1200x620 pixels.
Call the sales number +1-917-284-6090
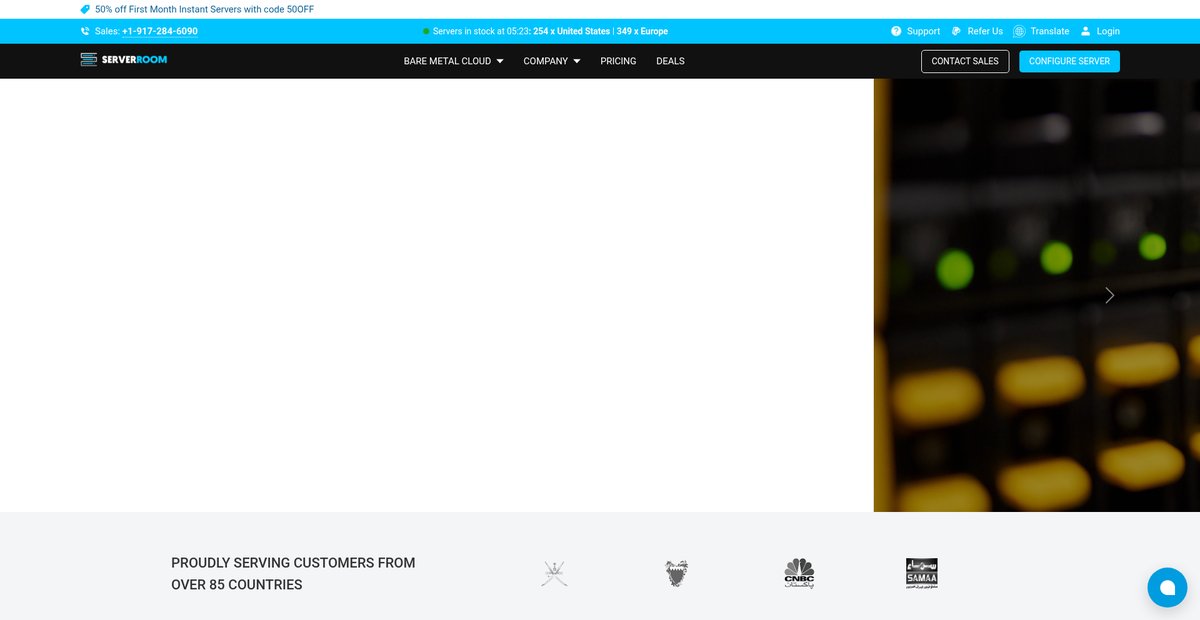tap(160, 31)
